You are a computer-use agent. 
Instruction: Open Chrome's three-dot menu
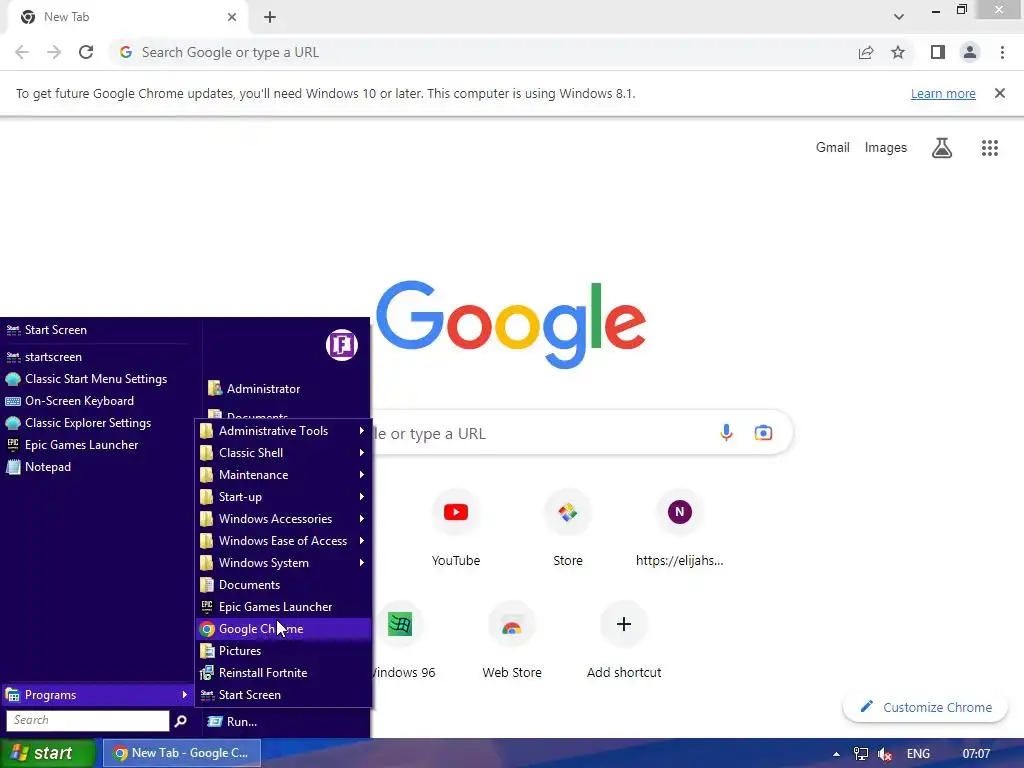coord(1002,52)
